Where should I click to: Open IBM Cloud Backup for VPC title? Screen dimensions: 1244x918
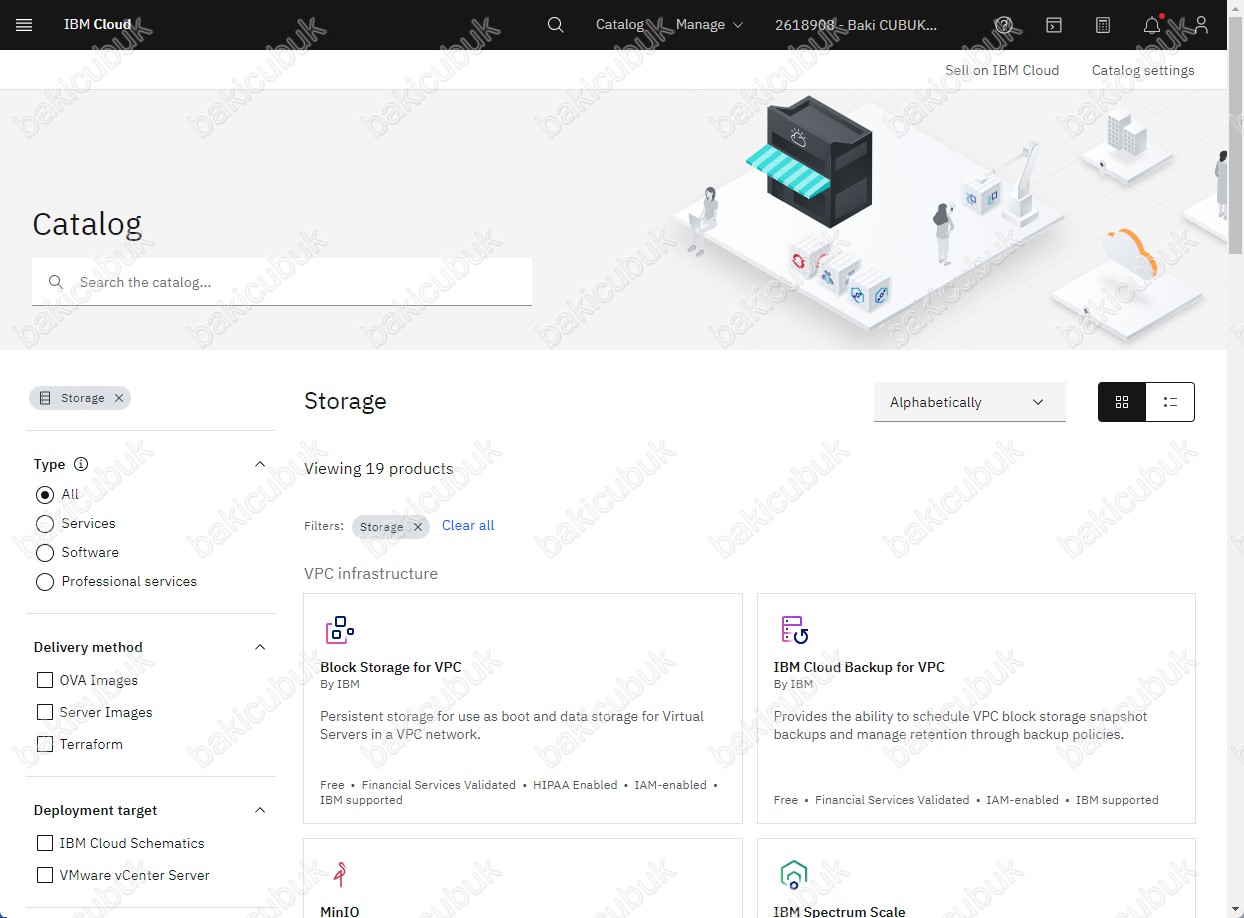point(859,667)
